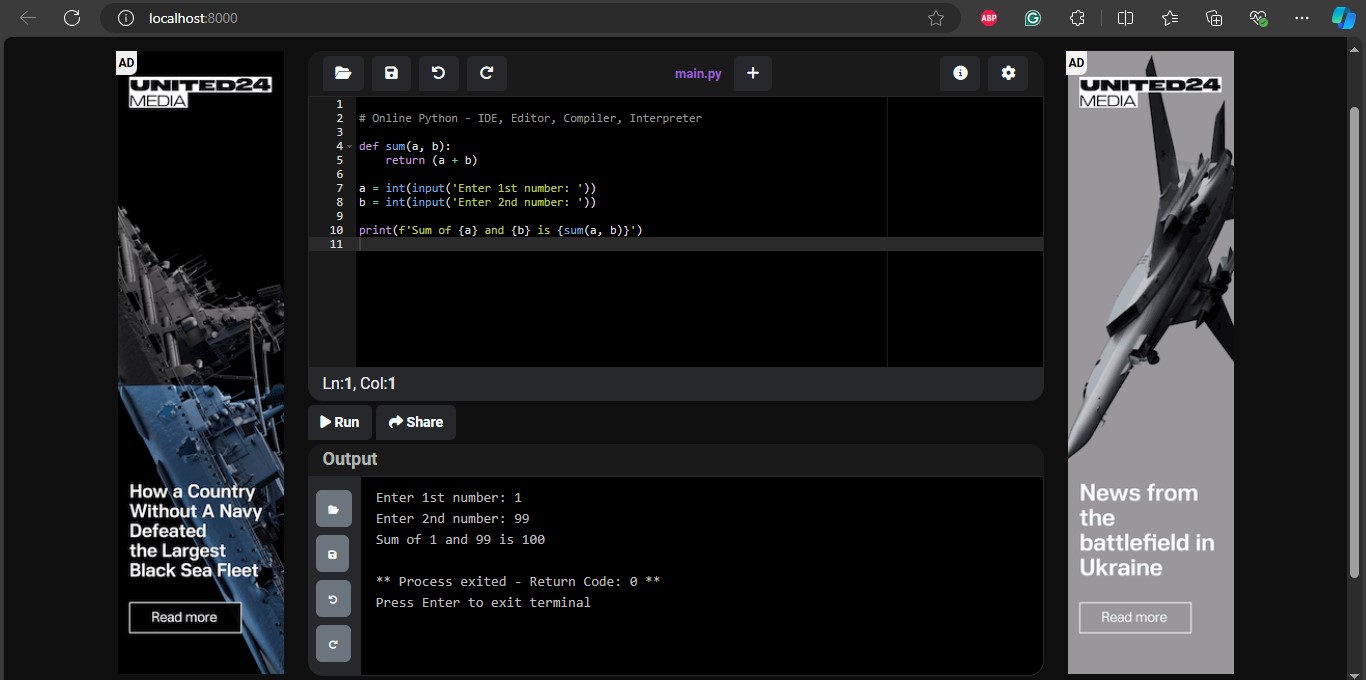Screen dimensions: 1366x680
Task: Place cursor on line 11 in editor
Action: (x=600, y=244)
